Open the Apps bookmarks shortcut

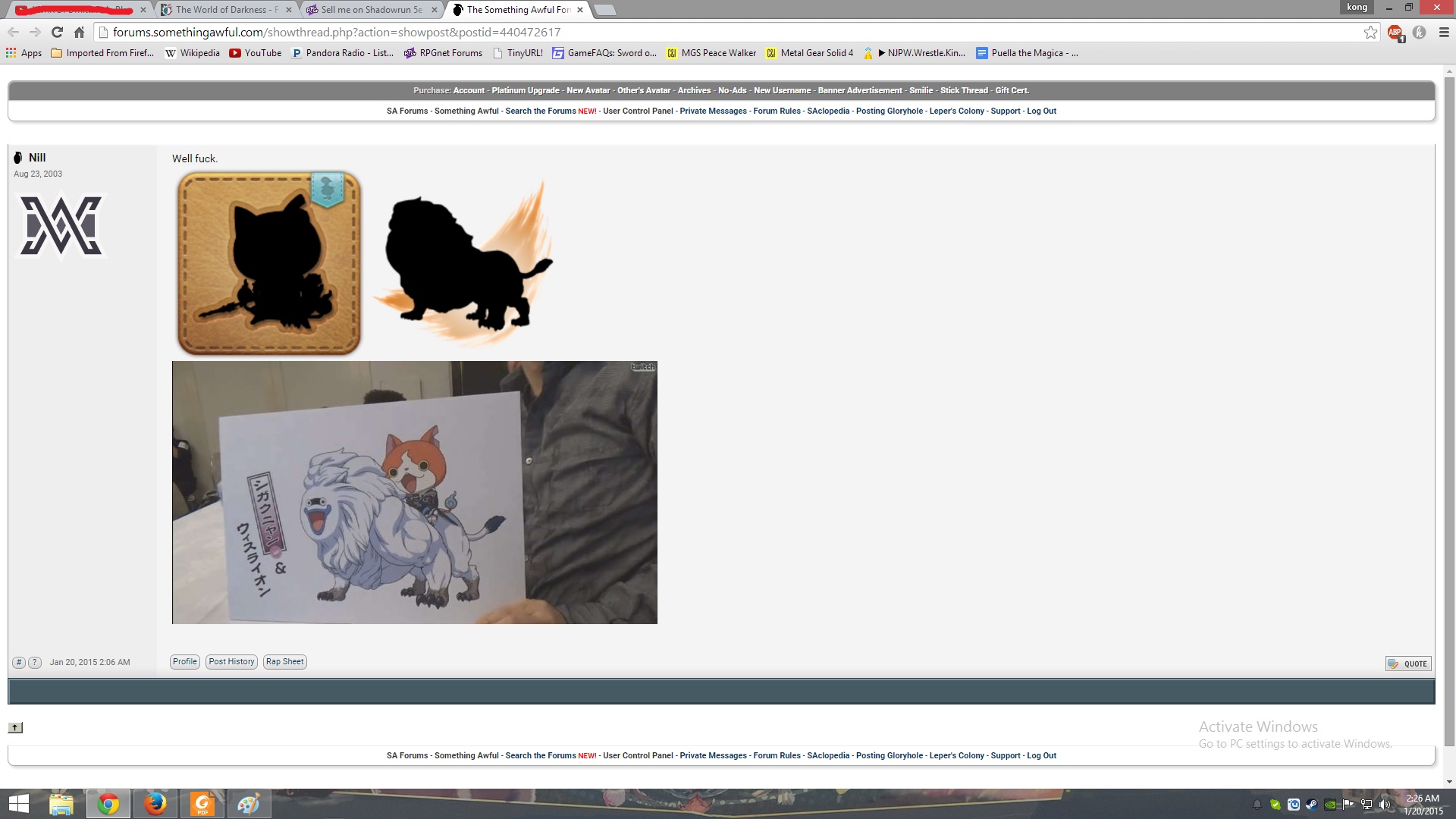pos(24,53)
